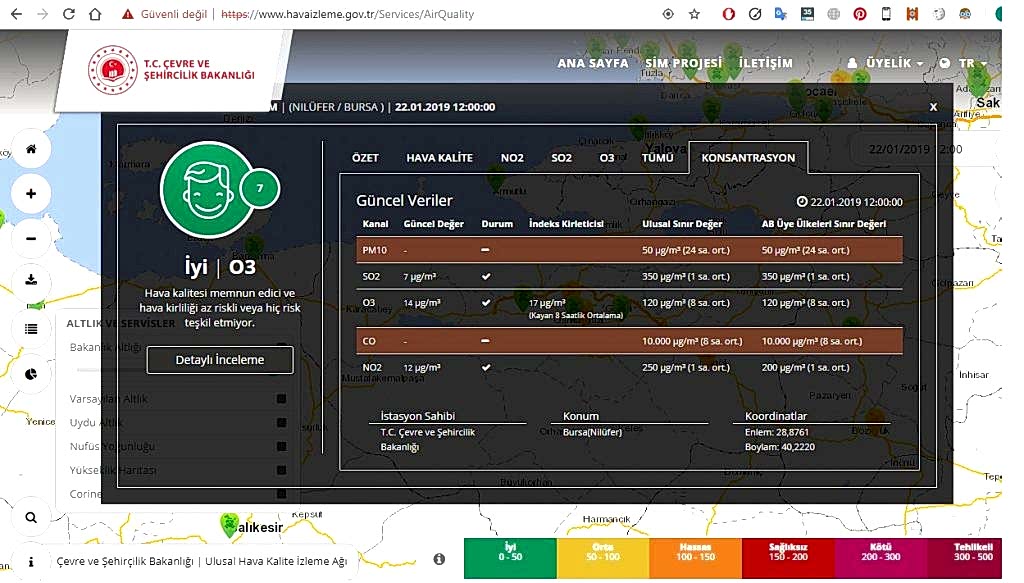Screen dimensions: 1024x583
Task: Toggle the Uydu Altlık layer checkbox
Action: (x=281, y=422)
